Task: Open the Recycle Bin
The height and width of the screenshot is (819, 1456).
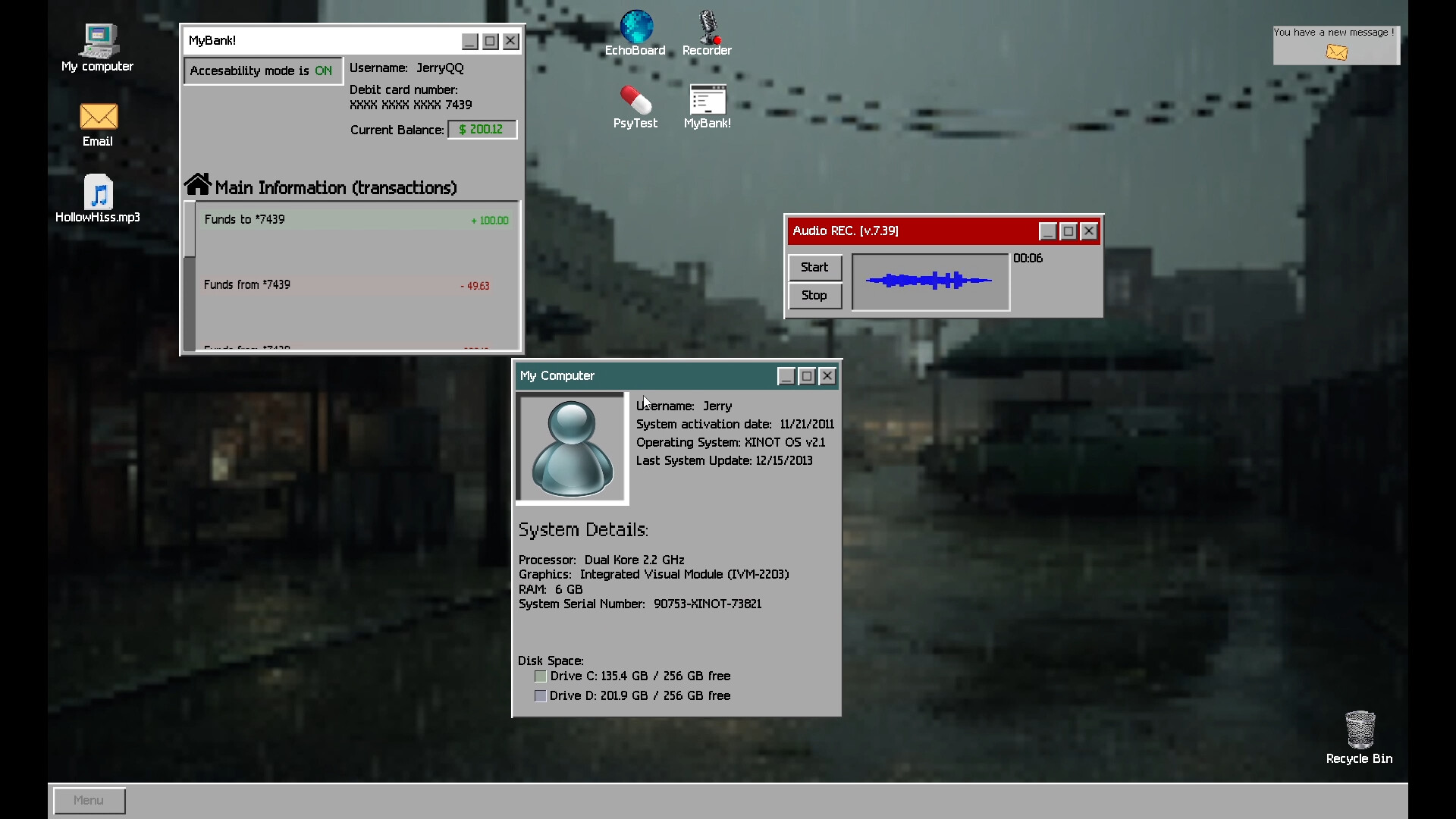Action: [x=1360, y=730]
